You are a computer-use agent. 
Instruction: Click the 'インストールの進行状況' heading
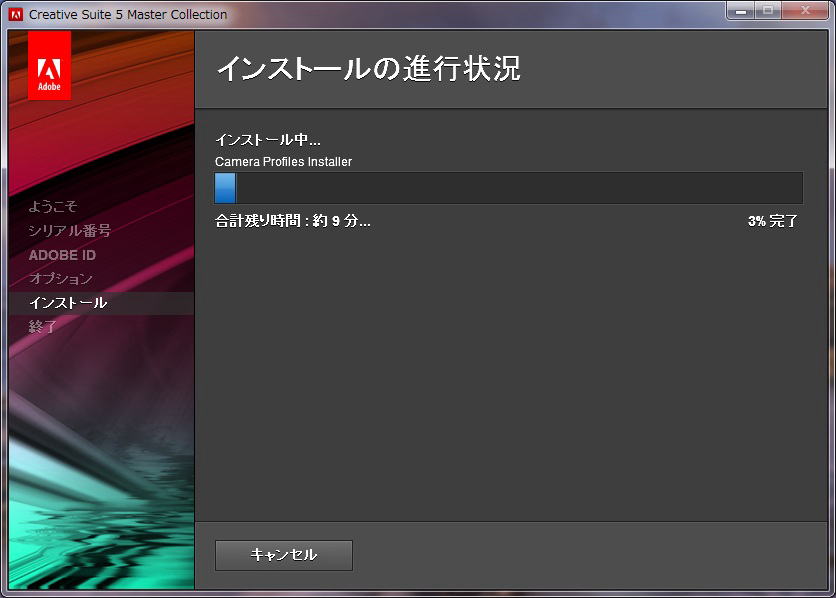[368, 68]
